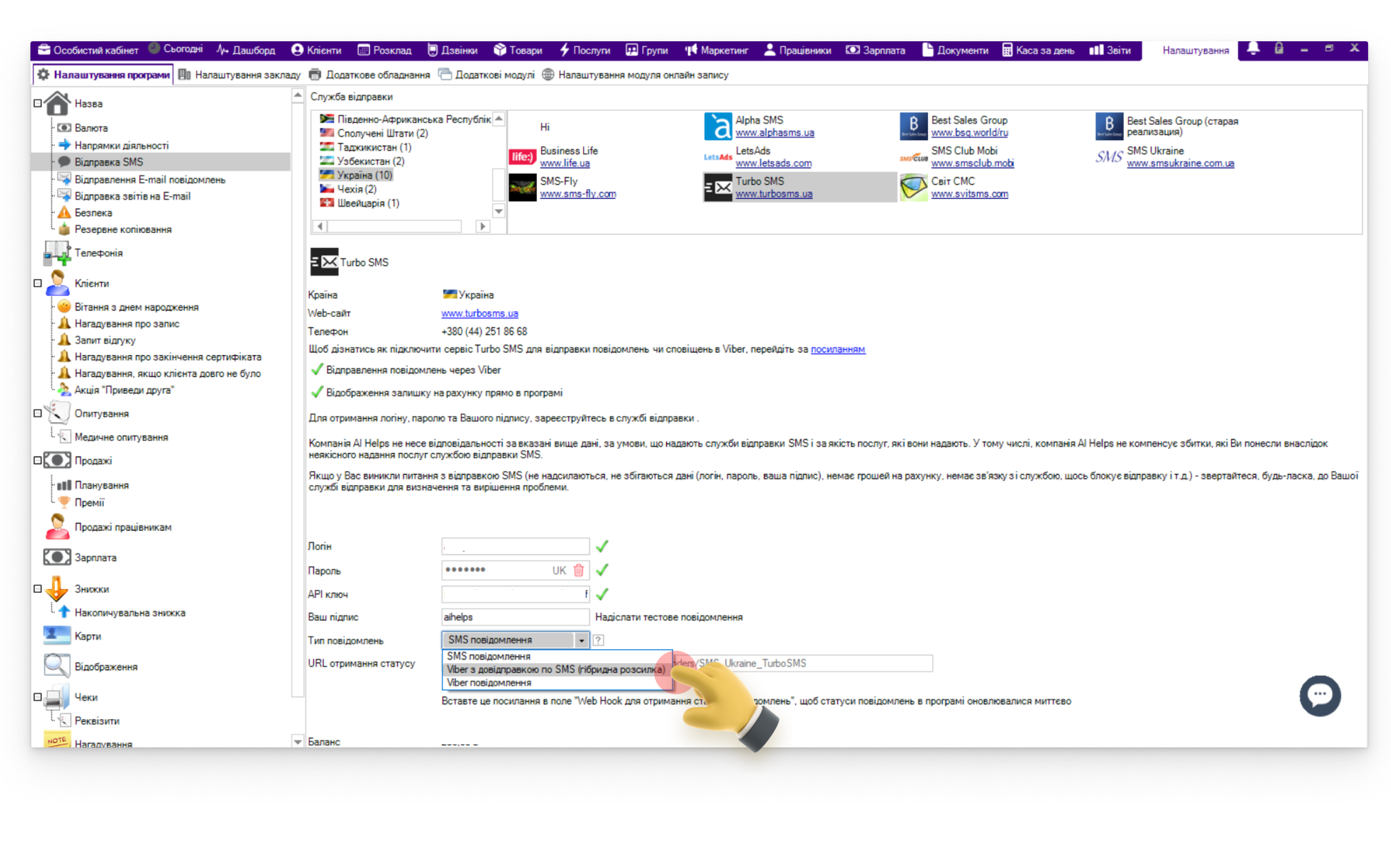
Task: Open the notifications bell icon
Action: (1252, 49)
